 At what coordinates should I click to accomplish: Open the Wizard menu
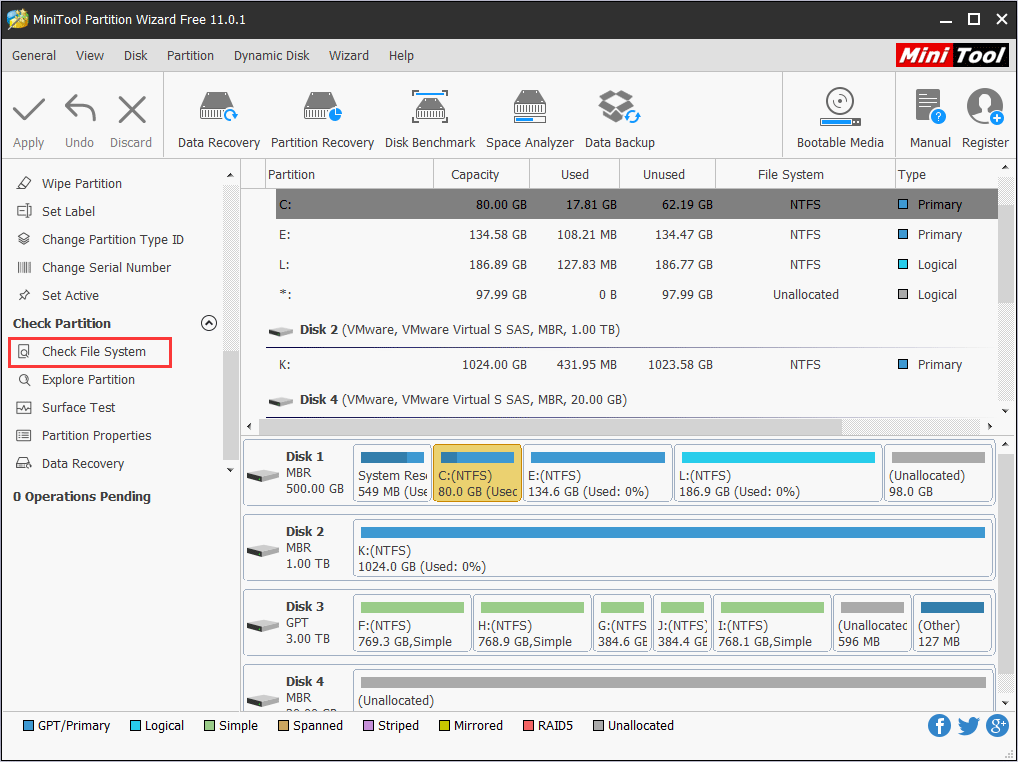349,56
